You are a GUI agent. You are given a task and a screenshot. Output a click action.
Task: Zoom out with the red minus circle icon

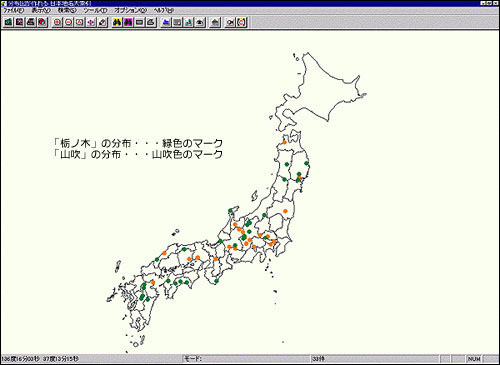[x=69, y=22]
